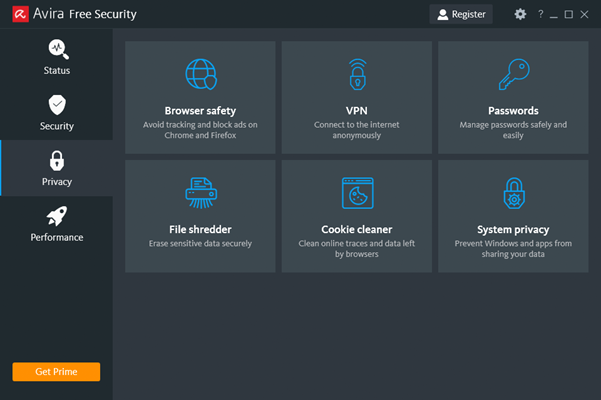Click the System privacy padlock icon
Image resolution: width=601 pixels, height=400 pixels.
(513, 193)
